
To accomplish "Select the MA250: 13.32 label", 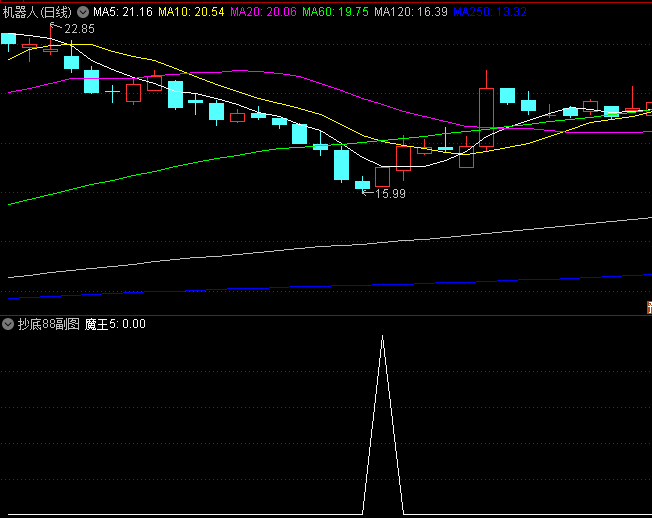I will point(490,12).
